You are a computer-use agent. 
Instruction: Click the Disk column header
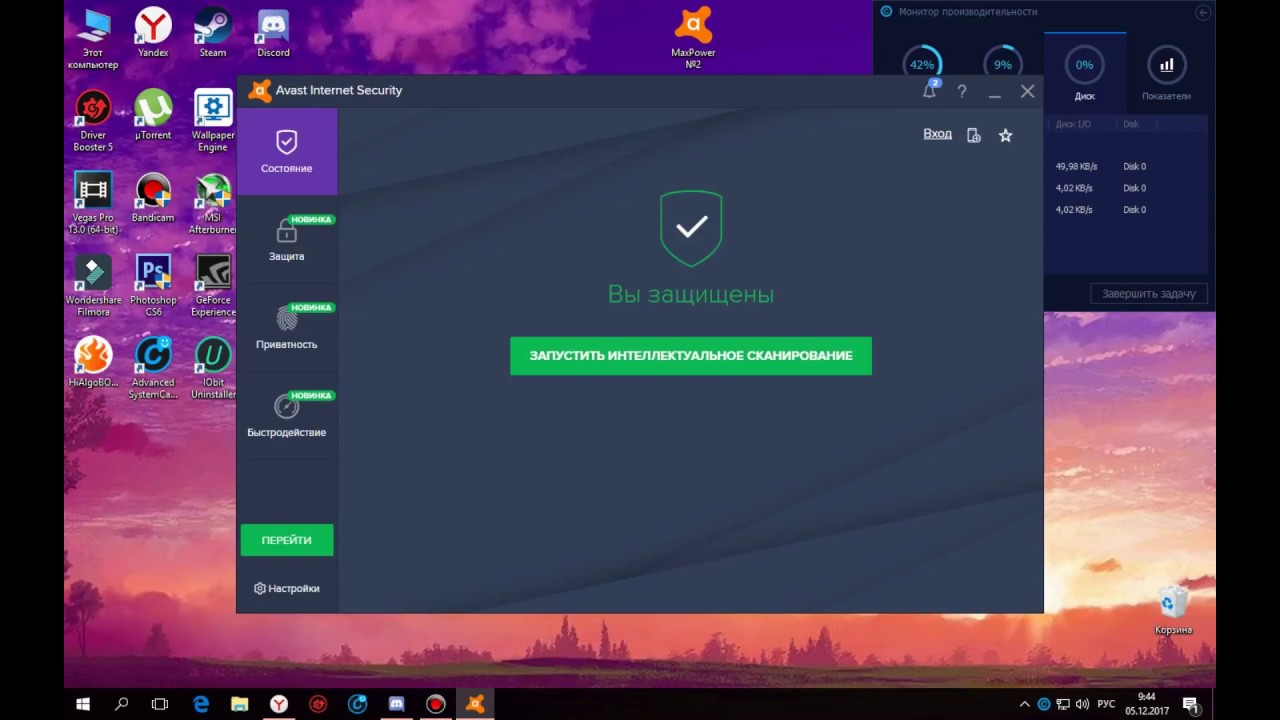click(1131, 125)
